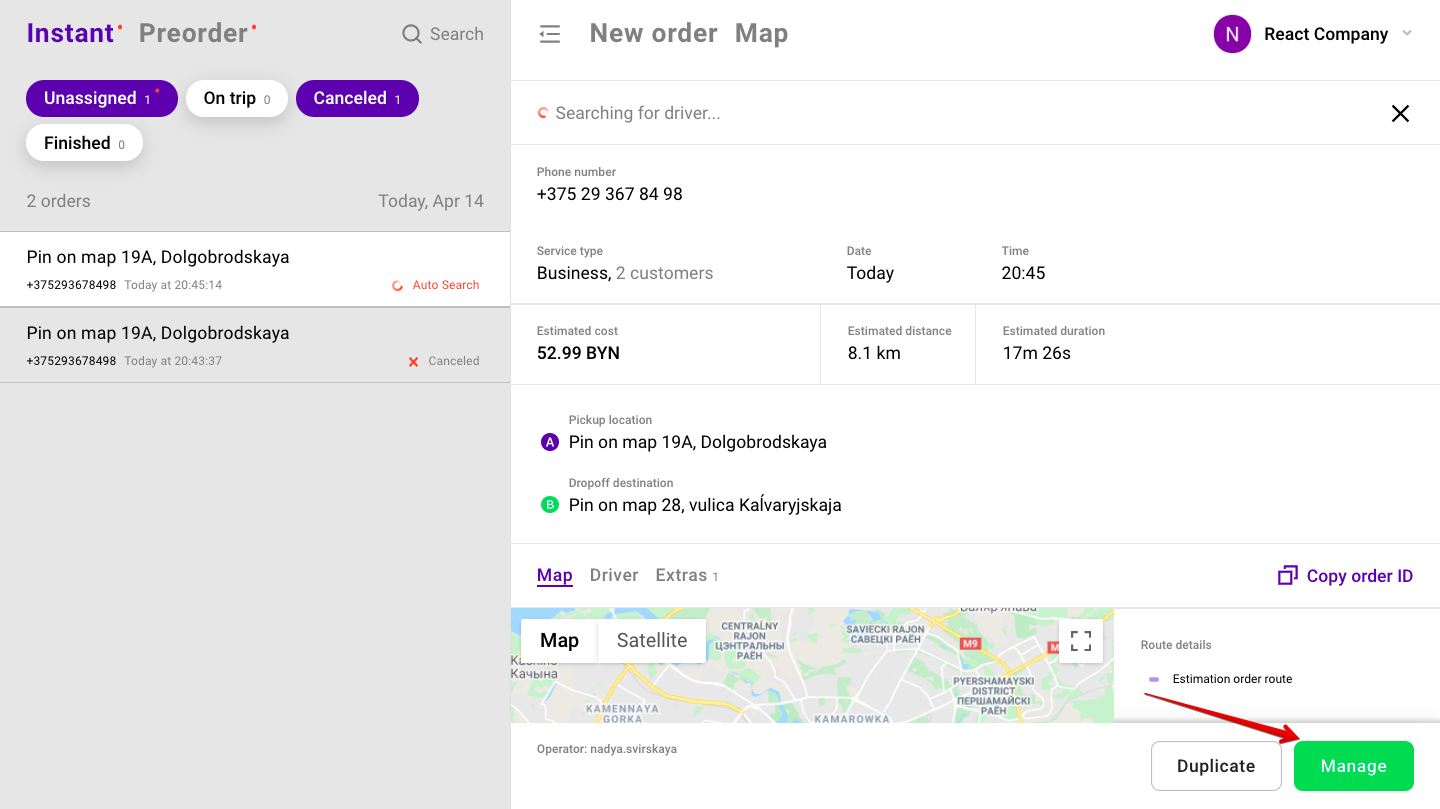Toggle the Canceled filter chip
The image size is (1440, 809).
point(357,98)
